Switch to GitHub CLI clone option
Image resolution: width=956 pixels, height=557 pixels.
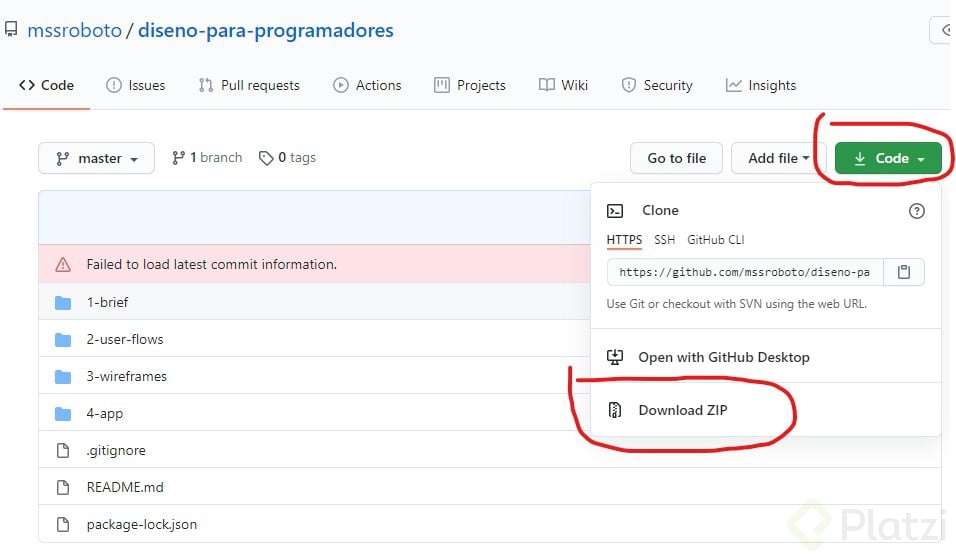716,239
